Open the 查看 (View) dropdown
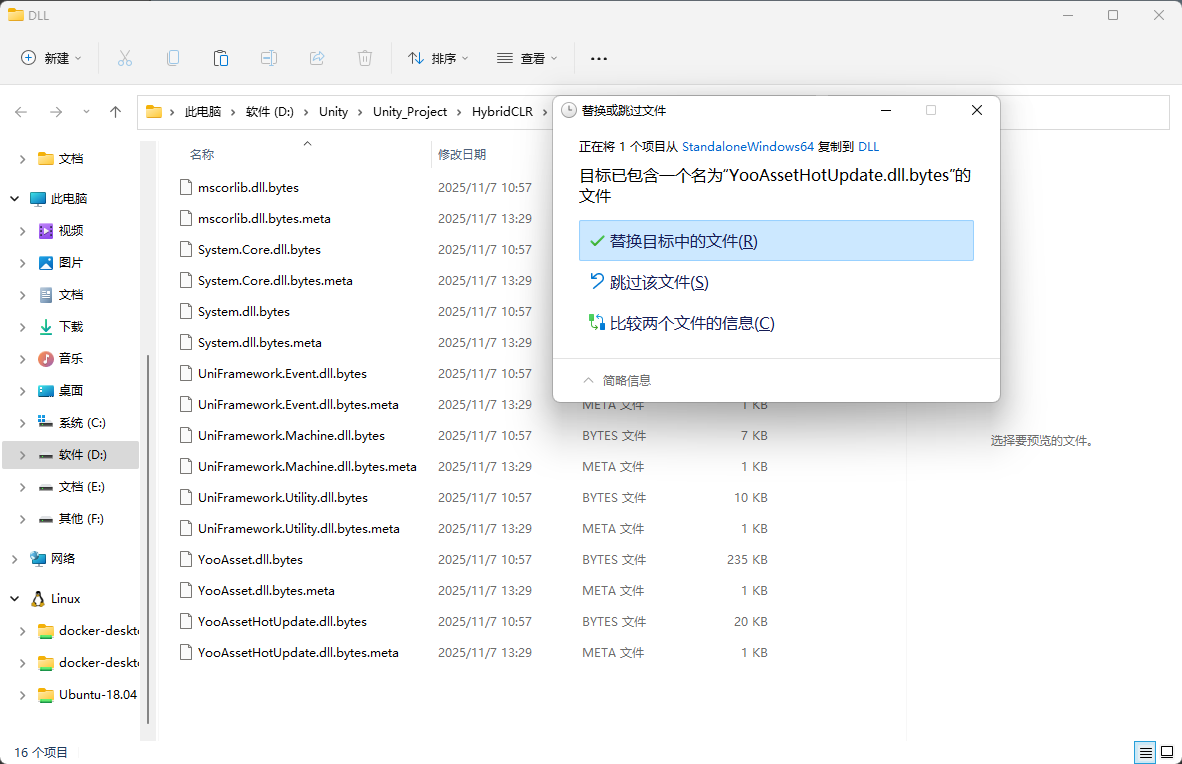This screenshot has height=764, width=1182. 527,58
